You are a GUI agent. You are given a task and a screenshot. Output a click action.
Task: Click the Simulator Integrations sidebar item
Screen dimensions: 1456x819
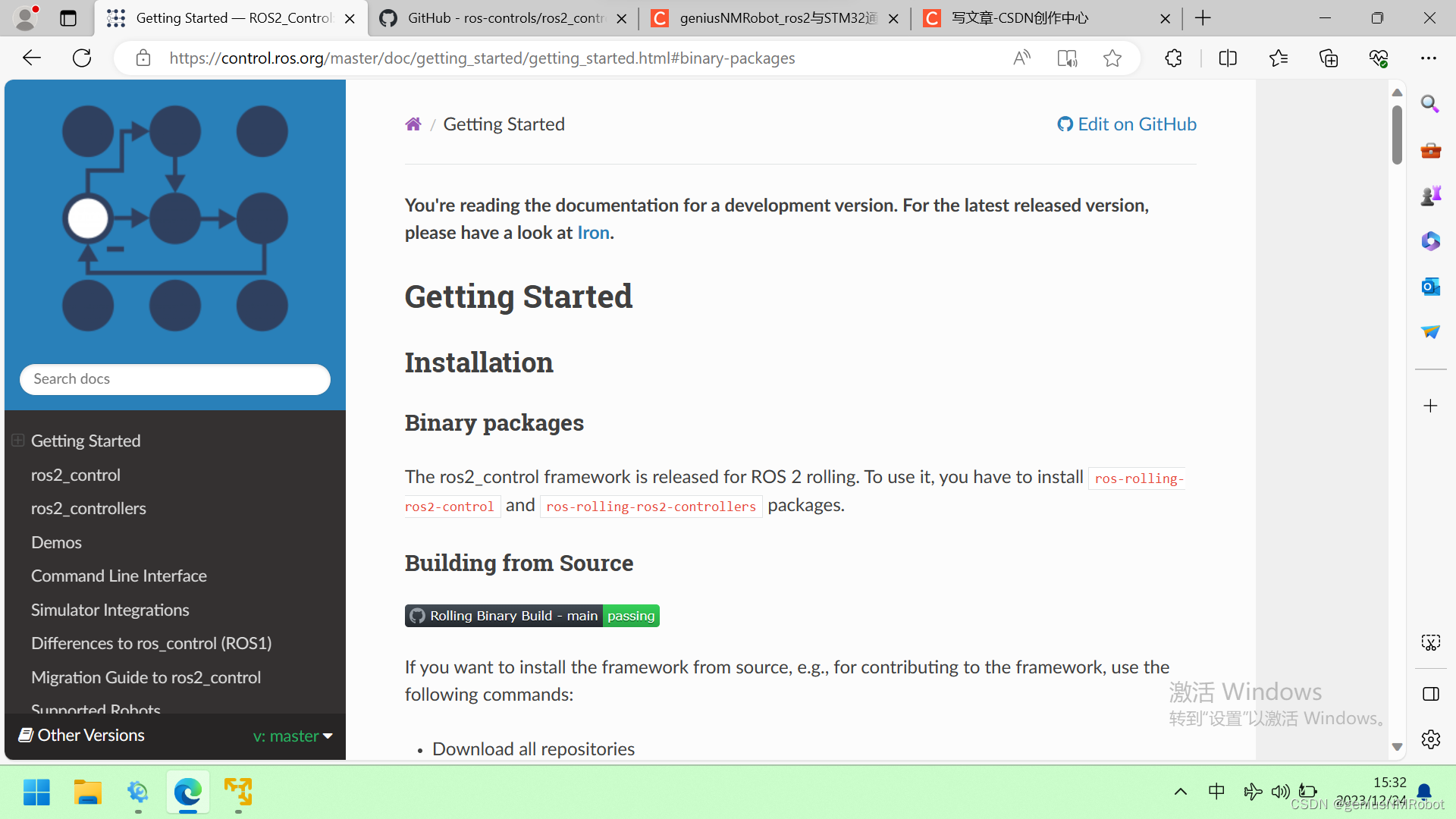110,609
